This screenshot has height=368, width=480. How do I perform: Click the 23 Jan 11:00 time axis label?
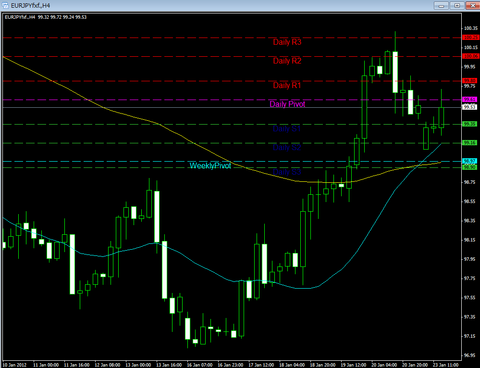click(446, 365)
